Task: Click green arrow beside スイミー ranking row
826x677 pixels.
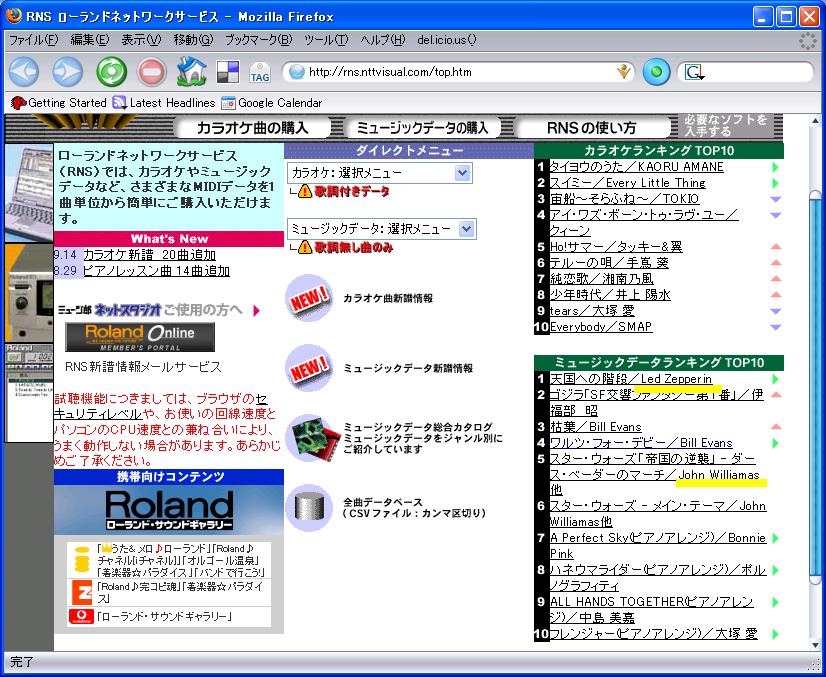Action: [x=775, y=183]
